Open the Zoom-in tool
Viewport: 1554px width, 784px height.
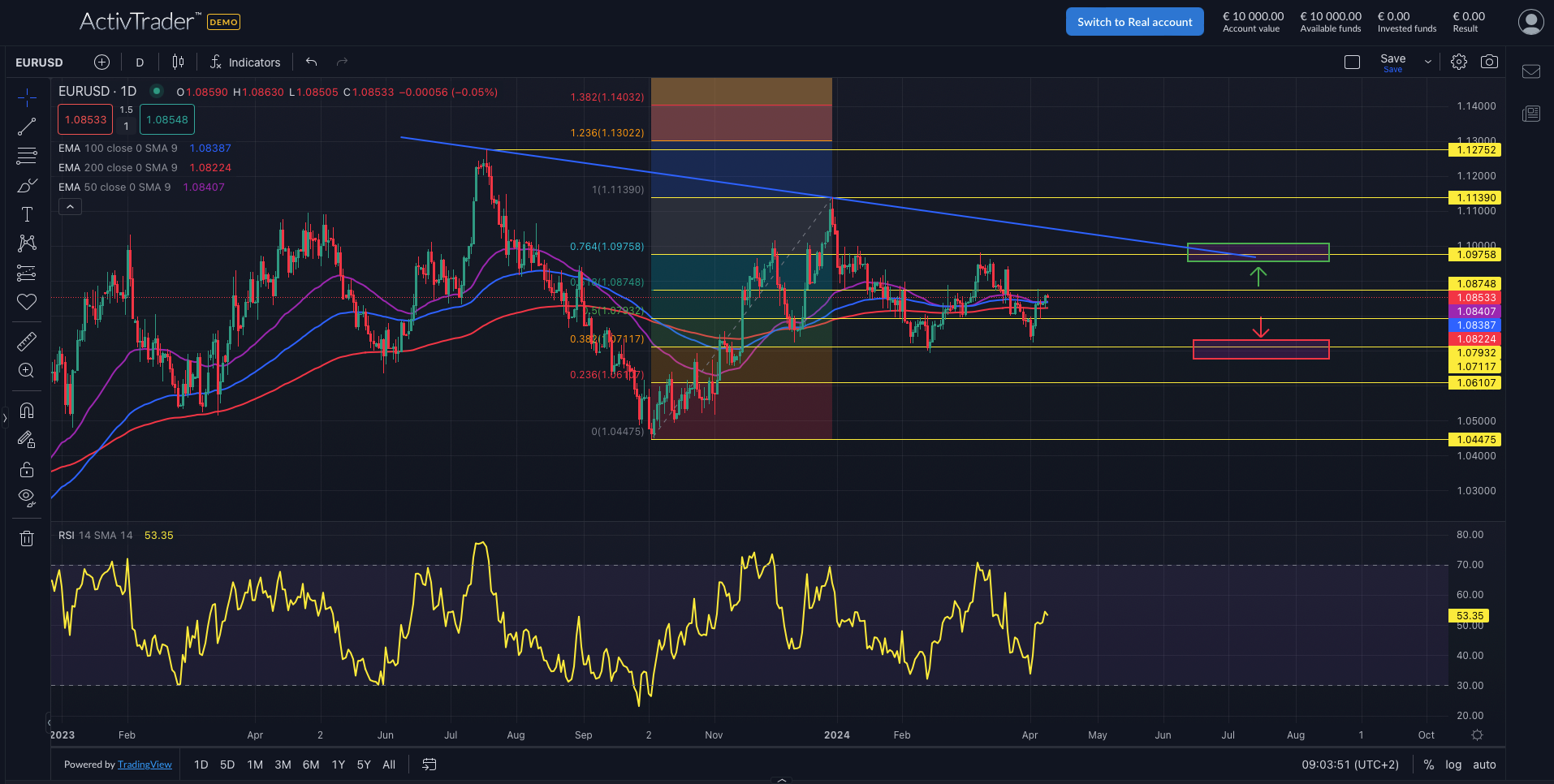(27, 371)
